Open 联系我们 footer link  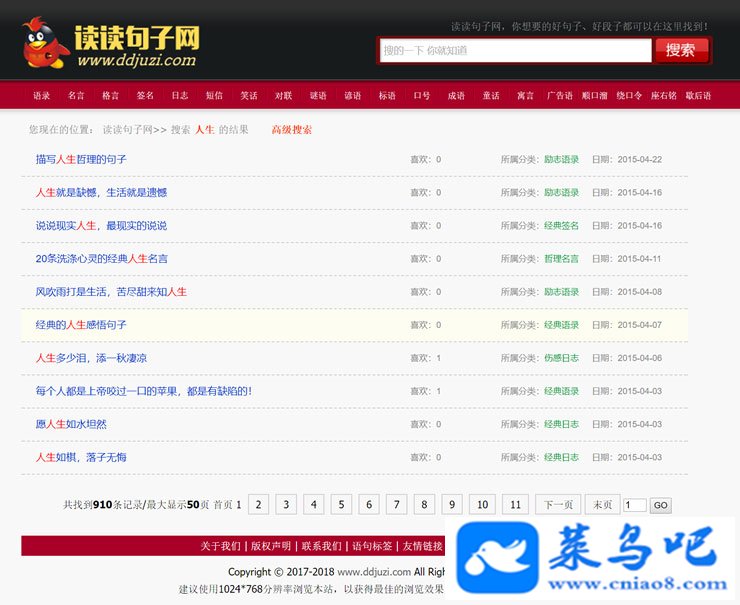(321, 546)
